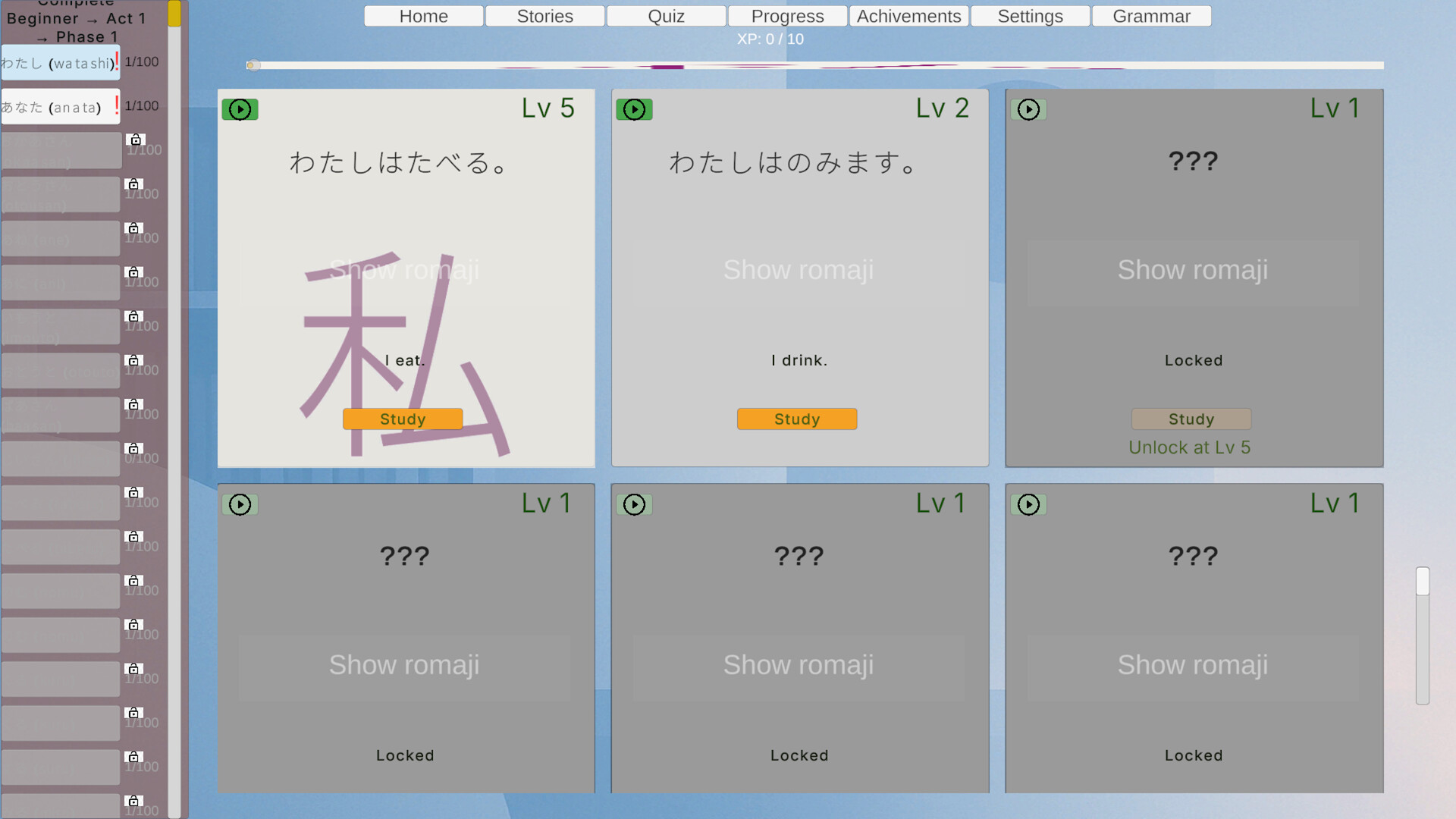Play audio on the わたしはのみます。card
Screen dimensions: 1456x819
(x=634, y=109)
